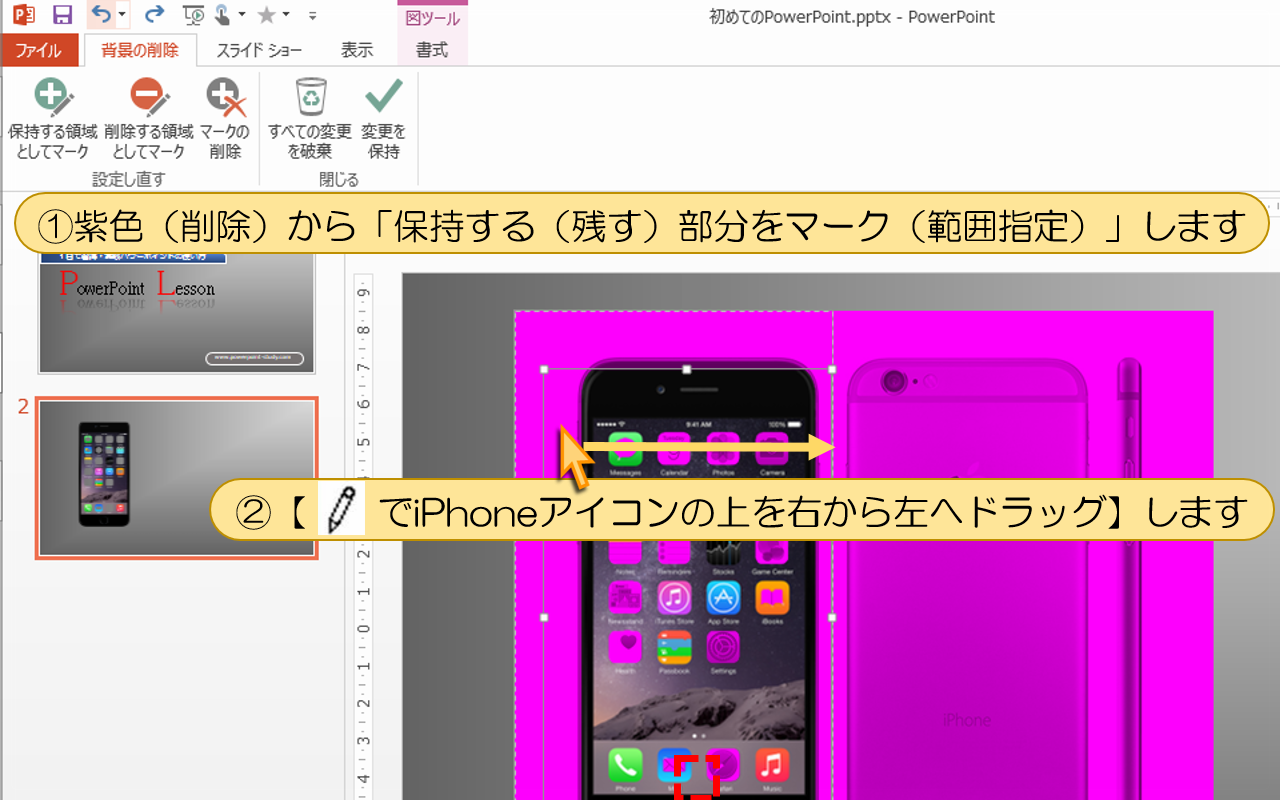Screen dimensions: 1280x800
Task: Click the vertical ruler beside the slide
Action: tap(364, 537)
